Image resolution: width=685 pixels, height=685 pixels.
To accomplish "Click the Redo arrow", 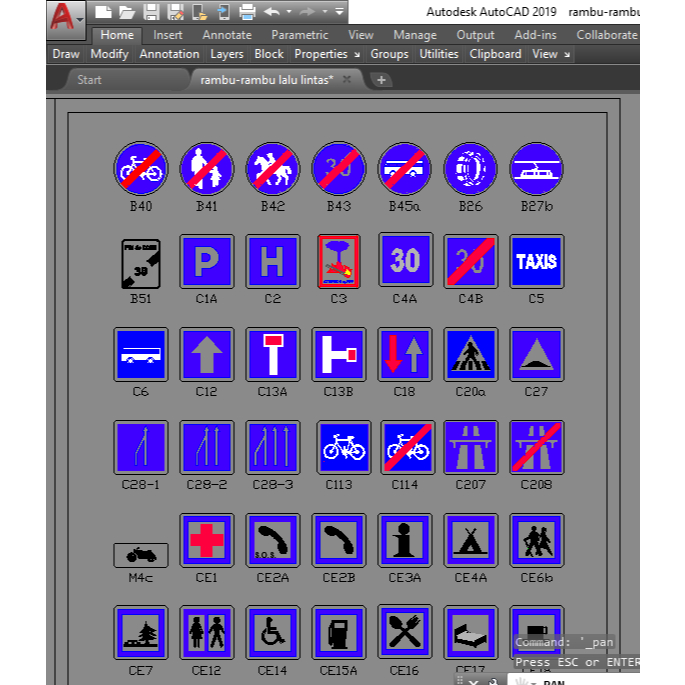I will pos(308,12).
